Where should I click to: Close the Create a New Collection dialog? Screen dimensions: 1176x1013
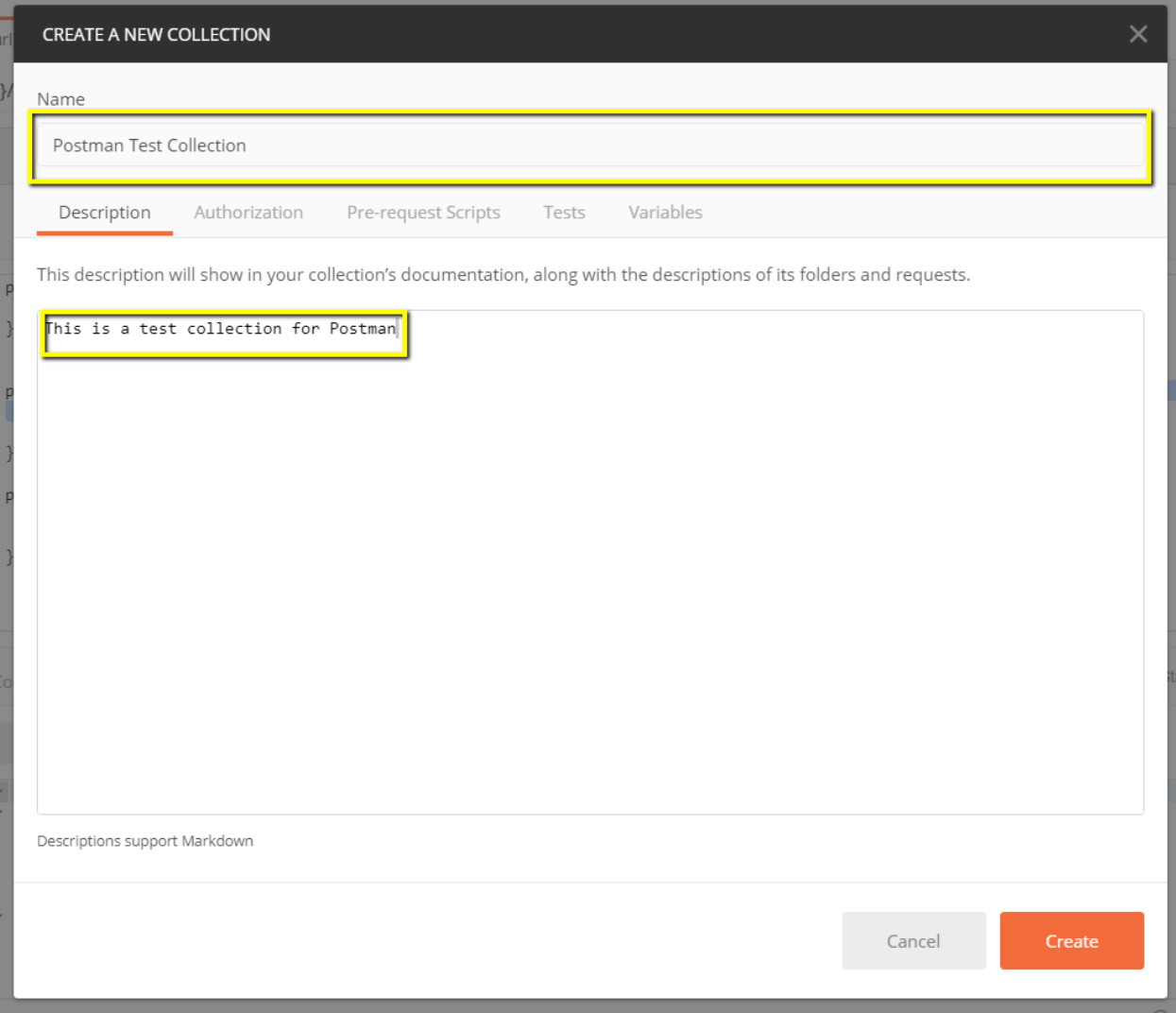coord(1138,34)
